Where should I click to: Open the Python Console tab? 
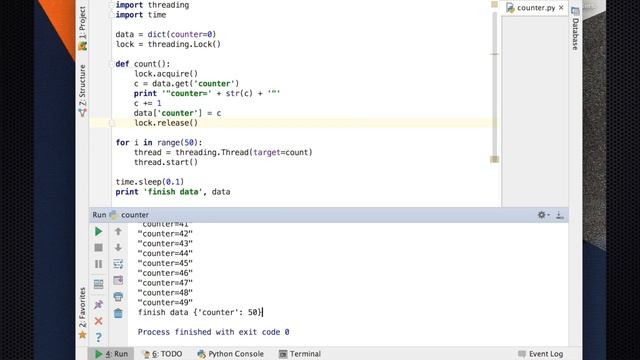click(x=231, y=354)
